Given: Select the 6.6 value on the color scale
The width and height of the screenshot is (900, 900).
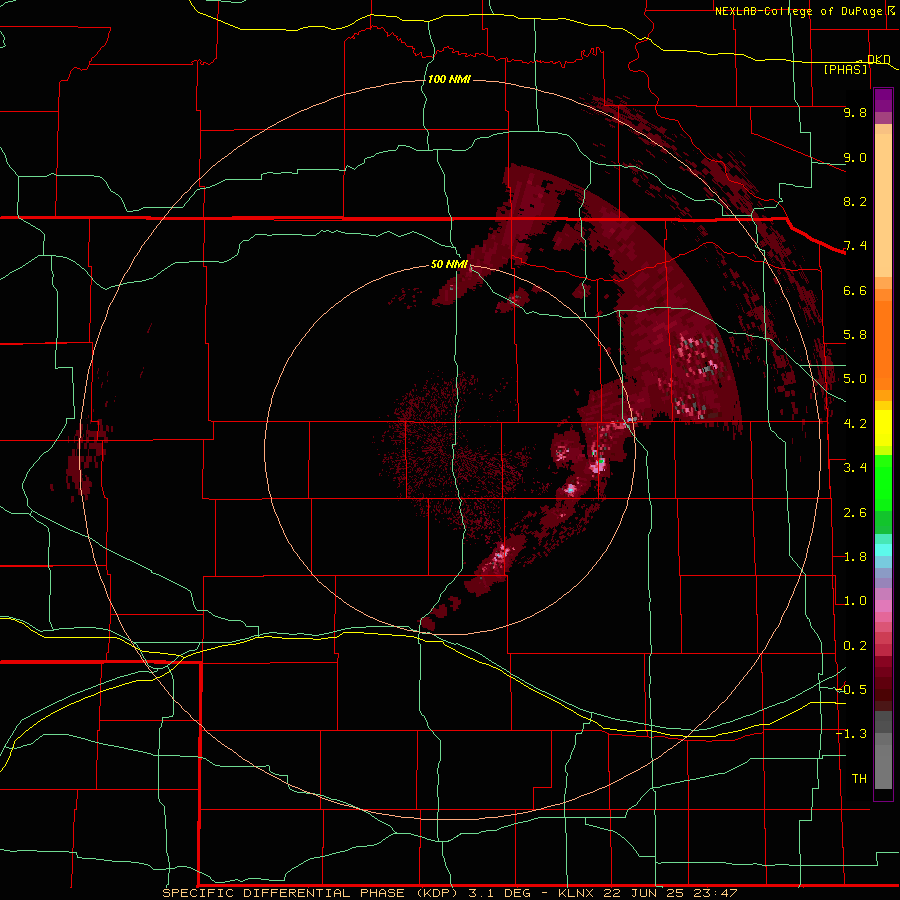Looking at the screenshot, I should (x=855, y=290).
